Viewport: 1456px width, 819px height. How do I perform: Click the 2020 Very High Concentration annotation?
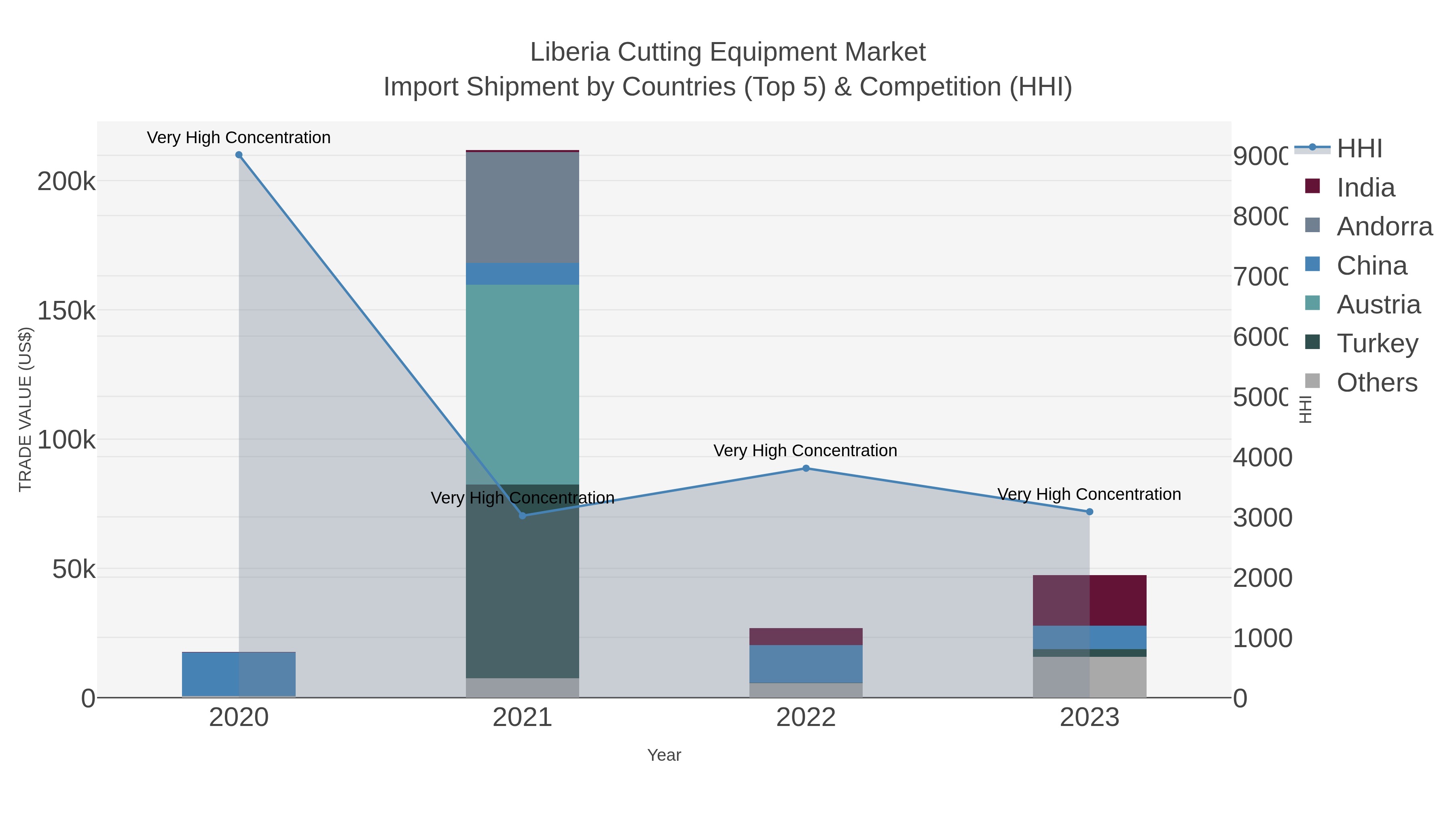pos(239,138)
